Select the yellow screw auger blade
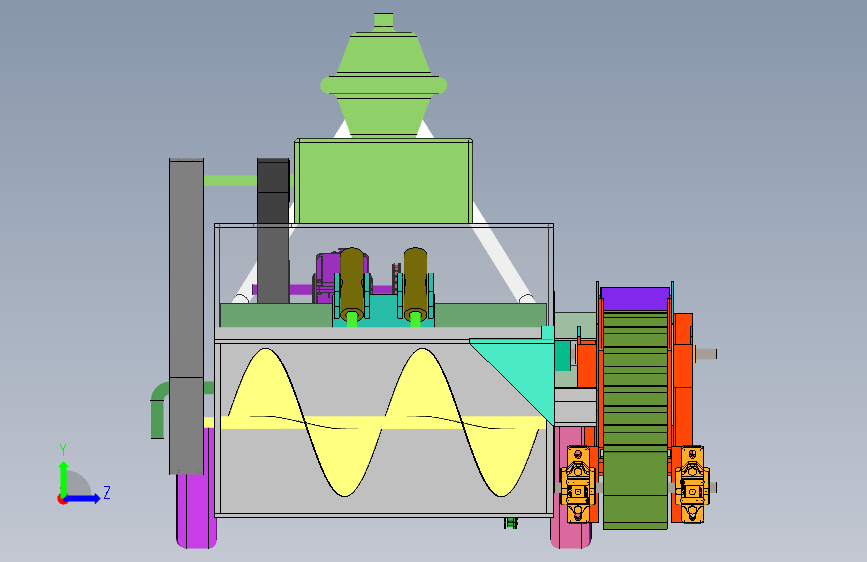Screen dimensions: 867x562 383,423
